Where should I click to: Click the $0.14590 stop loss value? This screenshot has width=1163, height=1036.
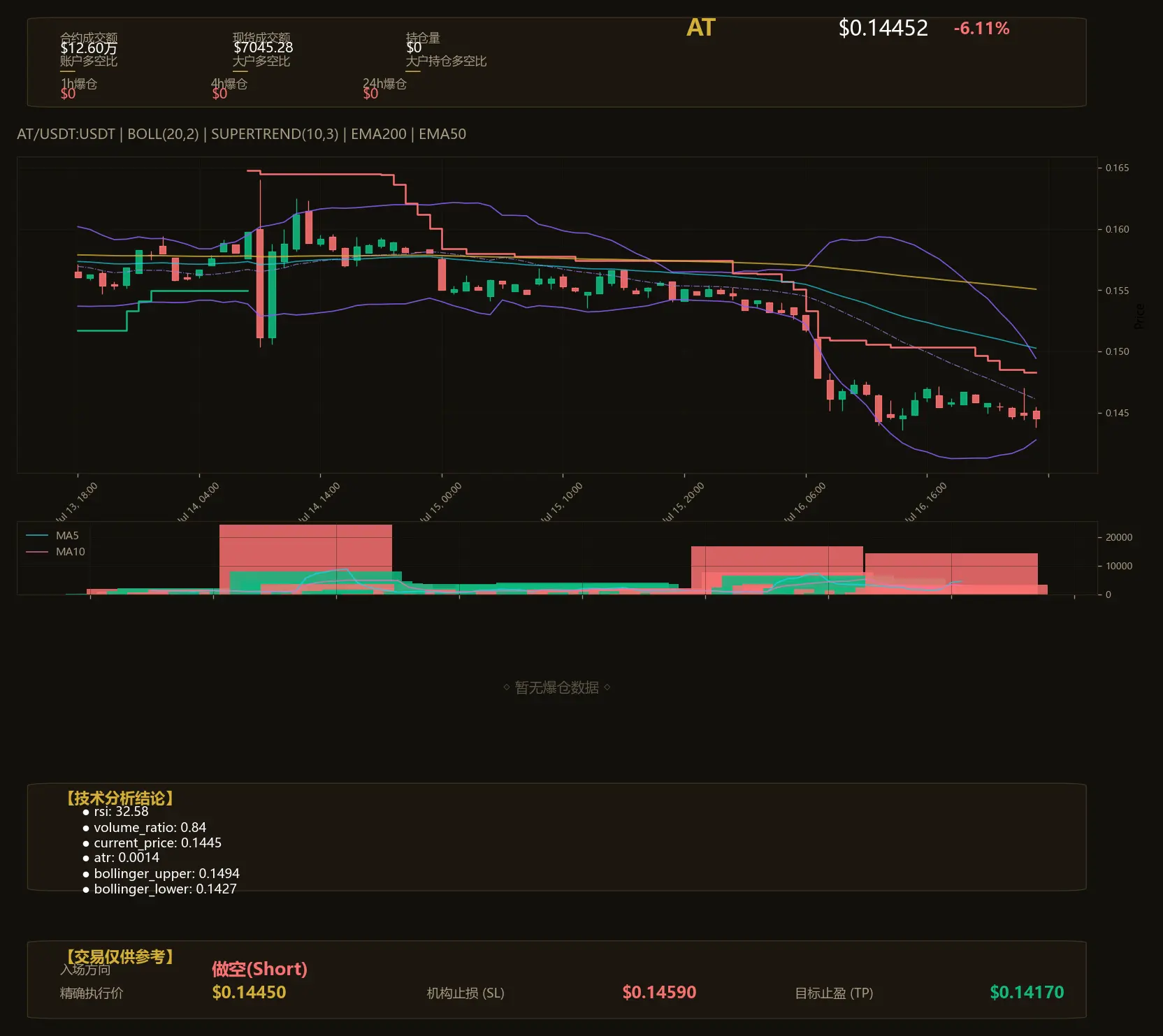pos(659,993)
